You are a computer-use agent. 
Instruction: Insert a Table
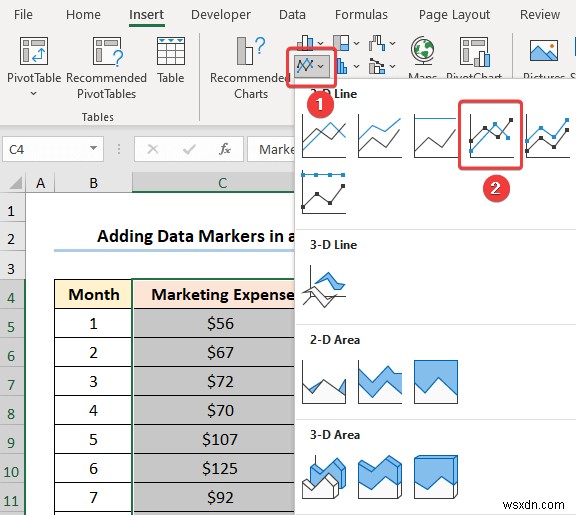(x=171, y=60)
